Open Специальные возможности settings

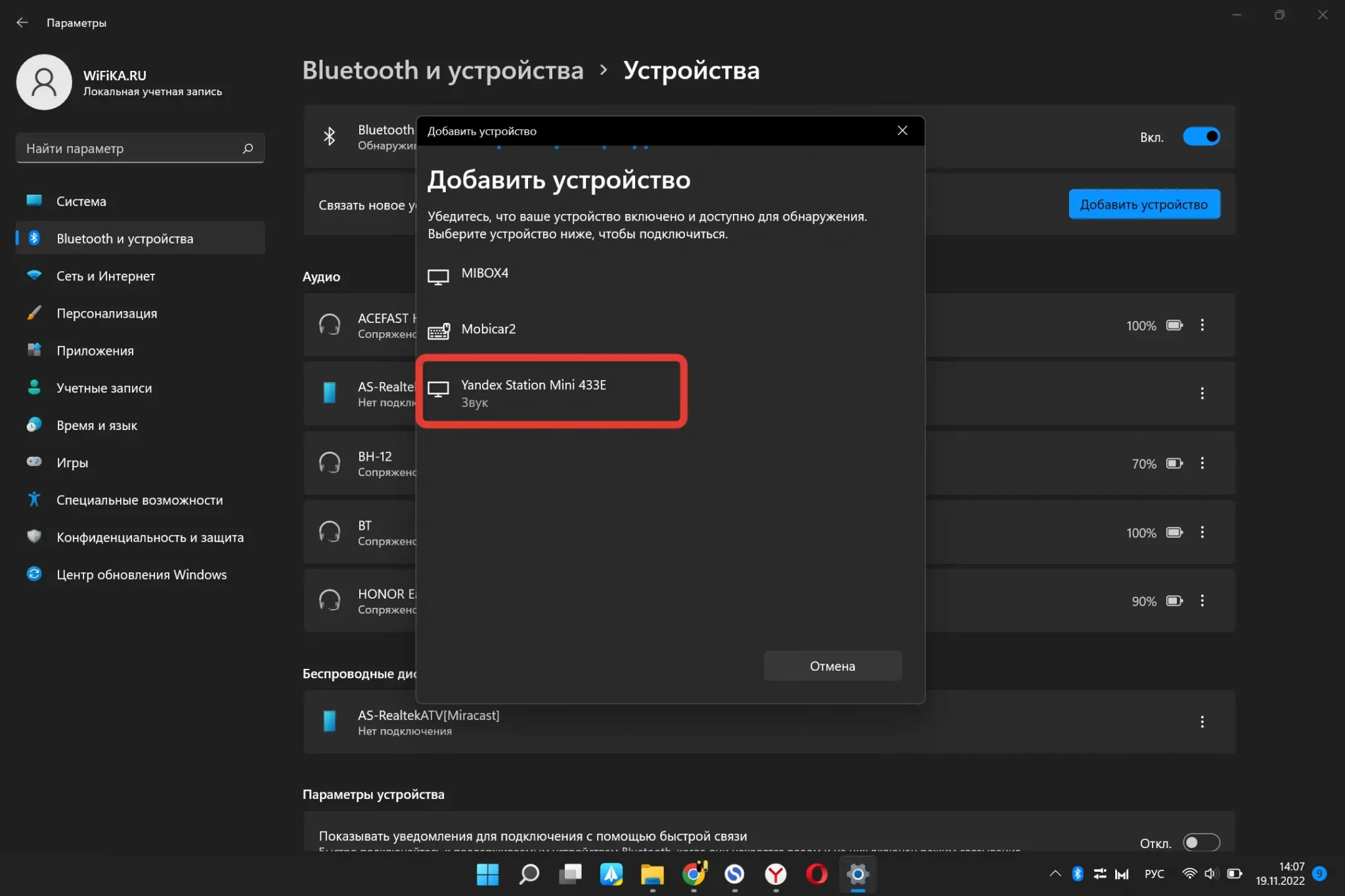[140, 500]
